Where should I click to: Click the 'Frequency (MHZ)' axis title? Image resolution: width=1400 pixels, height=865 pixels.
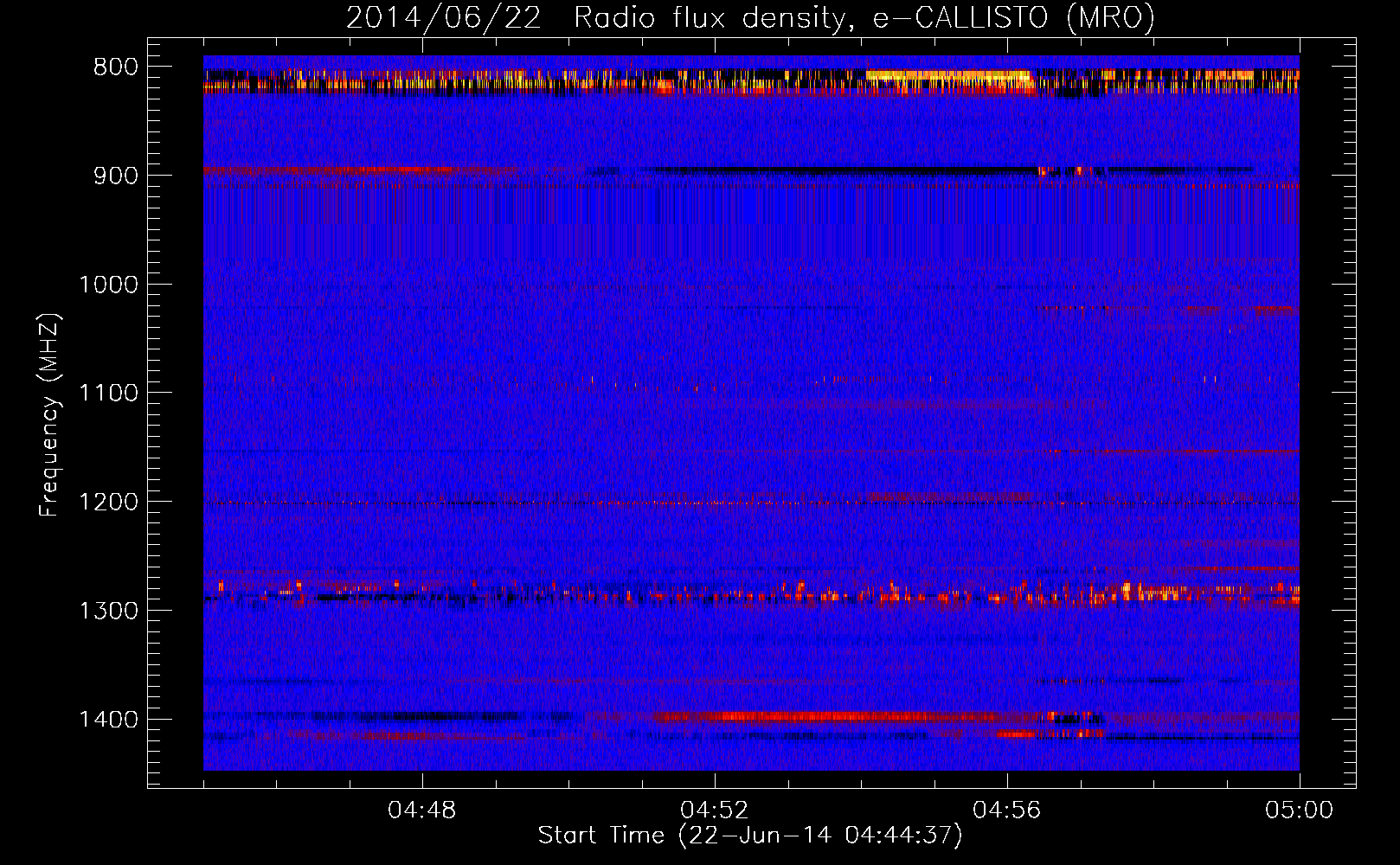pos(50,415)
